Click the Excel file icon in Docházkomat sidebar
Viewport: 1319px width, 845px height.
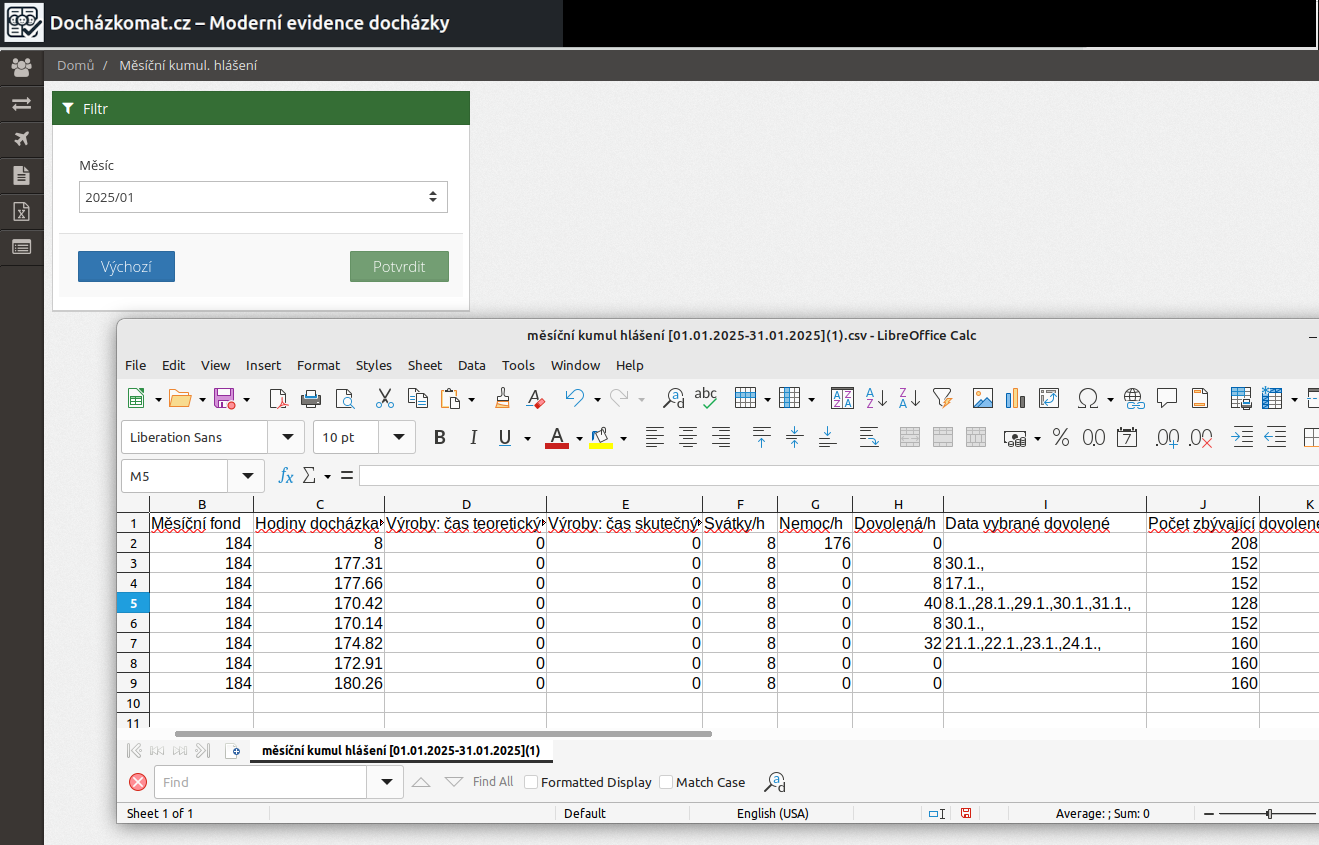point(21,211)
